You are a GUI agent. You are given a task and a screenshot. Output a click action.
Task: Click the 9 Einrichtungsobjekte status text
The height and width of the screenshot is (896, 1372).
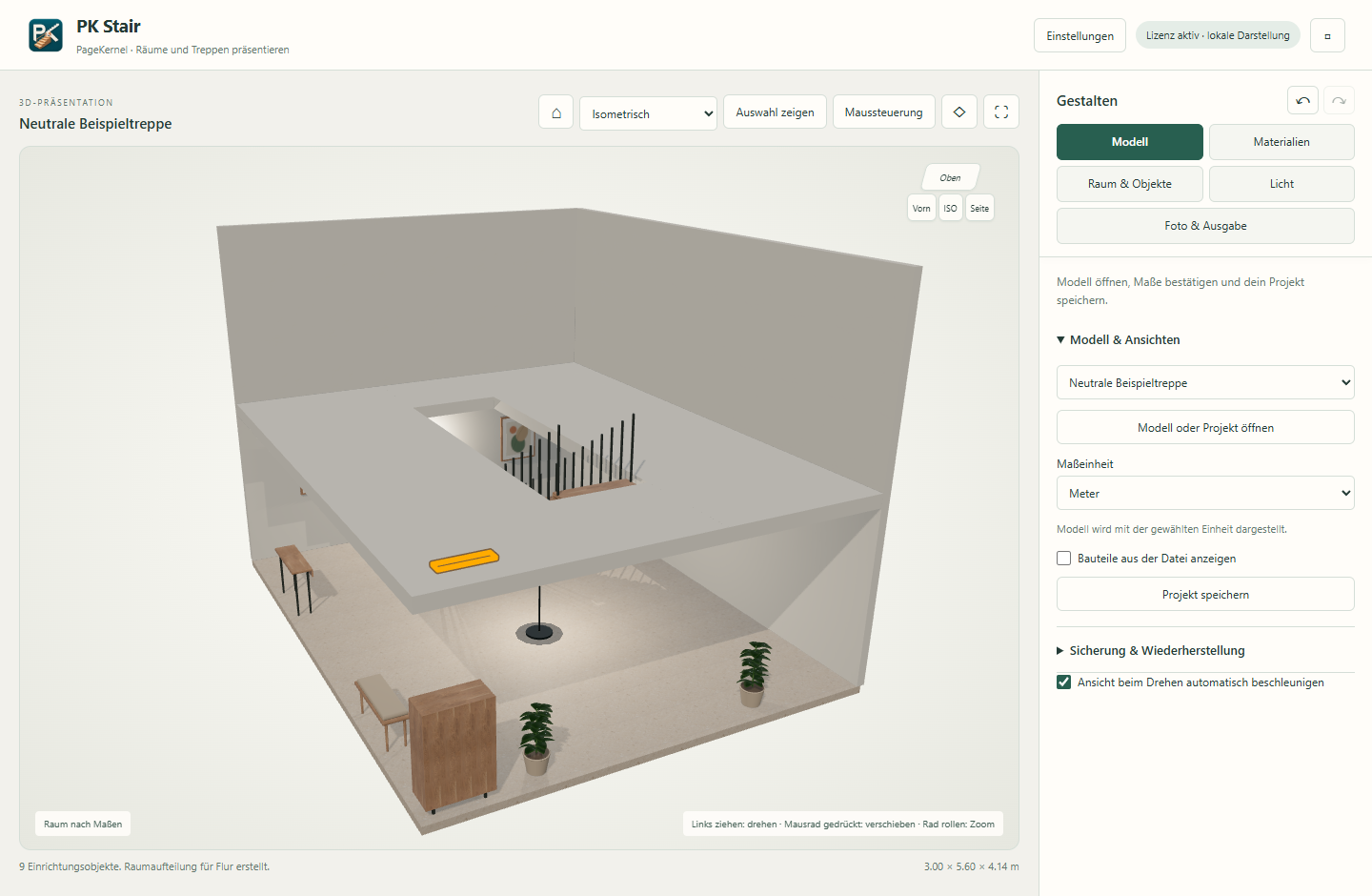point(145,866)
